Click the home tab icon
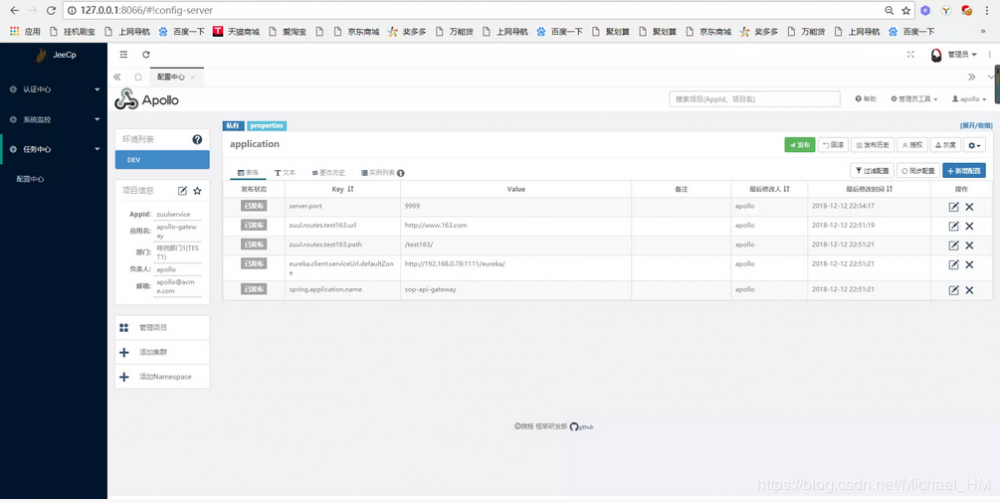Screen dimensions: 1000x503 point(138,77)
